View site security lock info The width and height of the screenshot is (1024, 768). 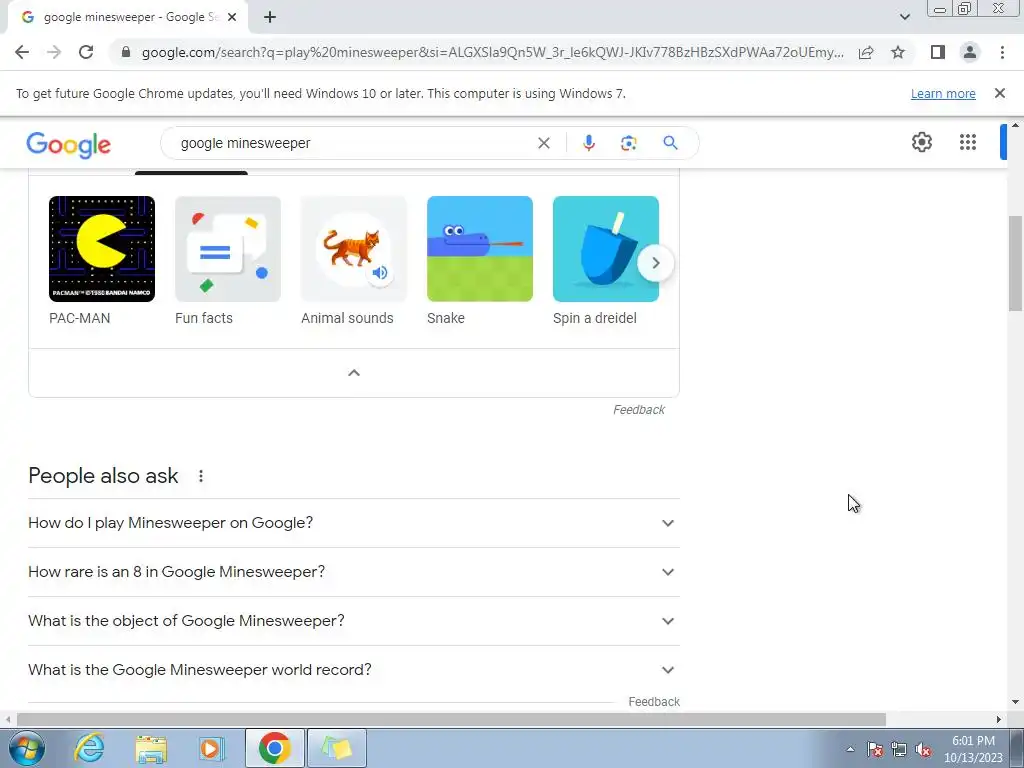(126, 52)
